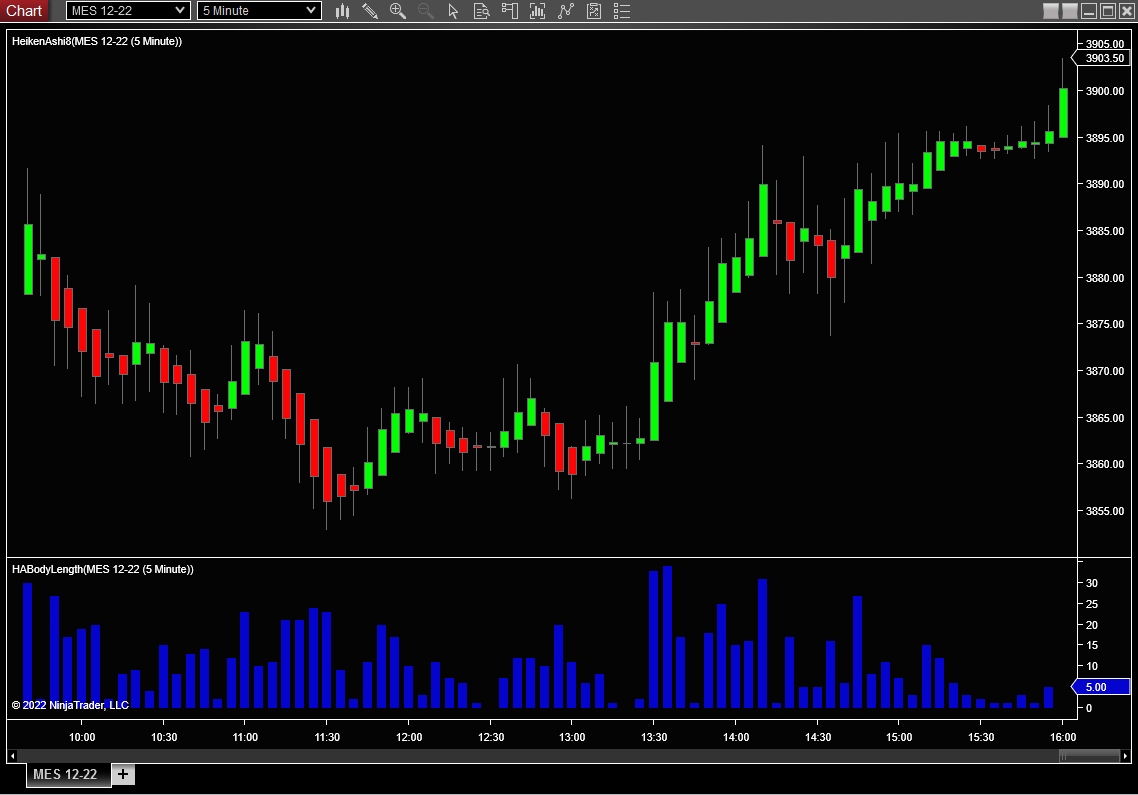Select the zoom in magnifier tool

click(x=398, y=11)
